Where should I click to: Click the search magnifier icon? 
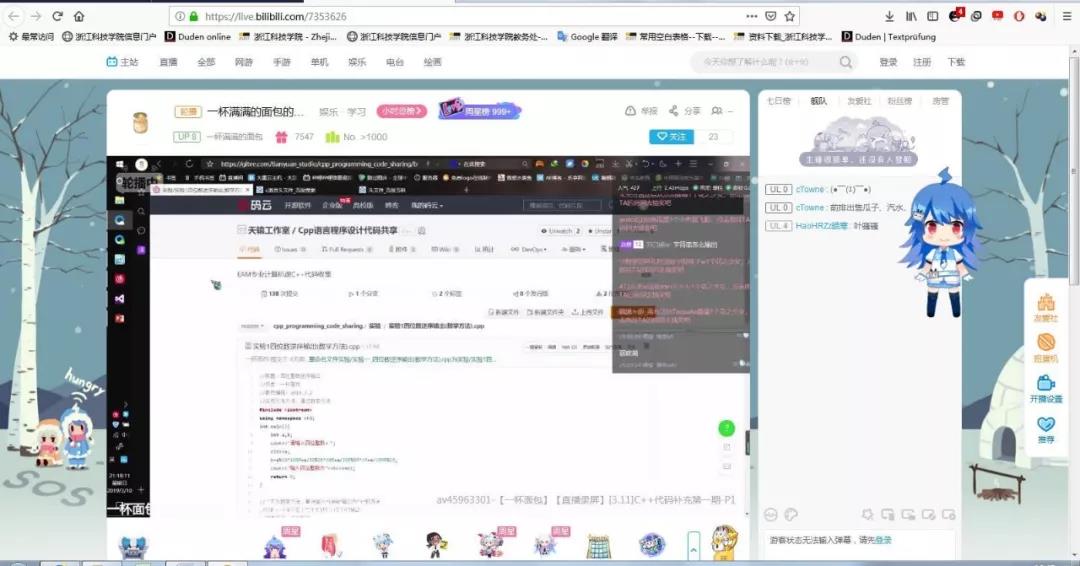pyautogui.click(x=846, y=62)
